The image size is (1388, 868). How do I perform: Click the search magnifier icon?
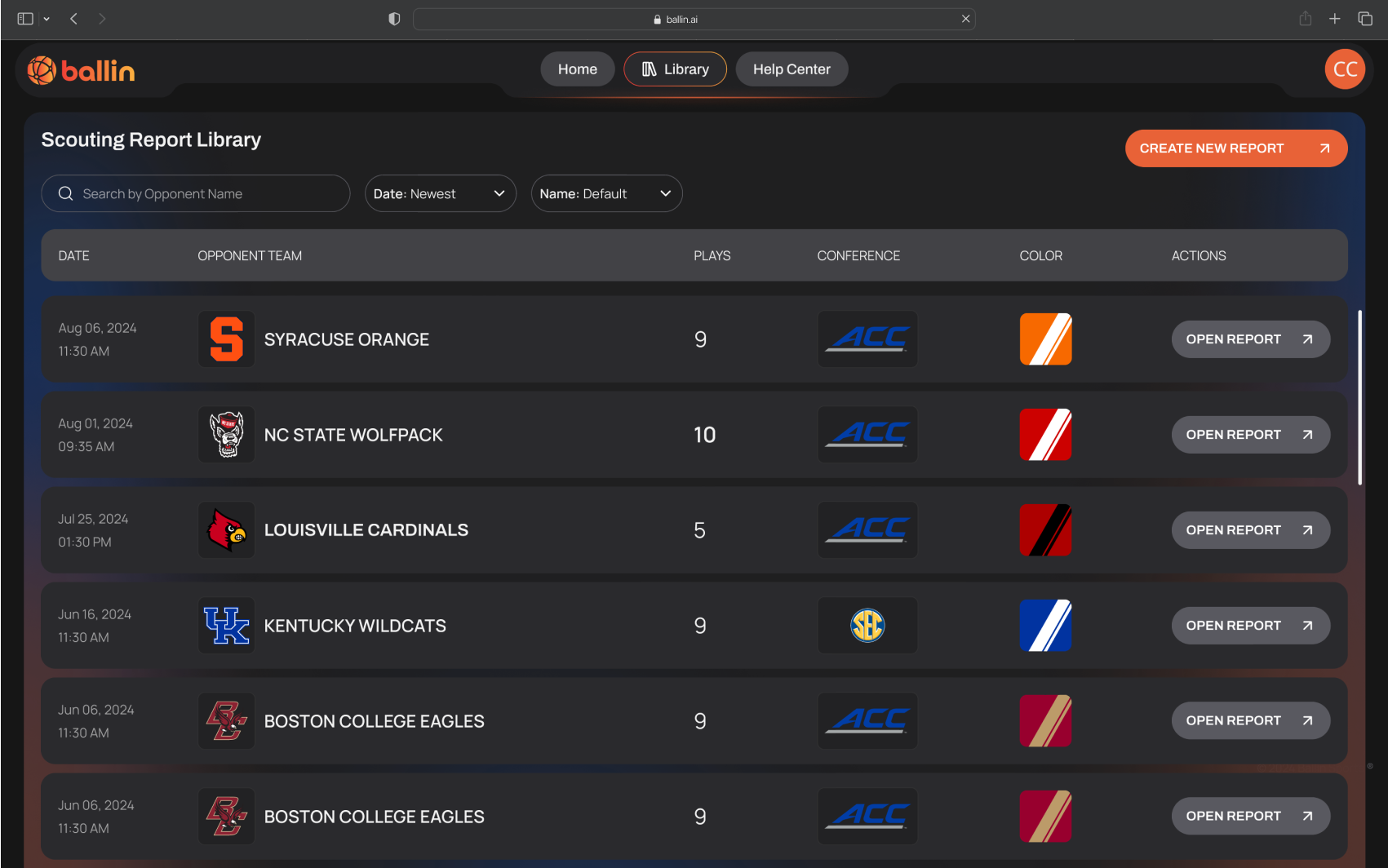point(66,193)
